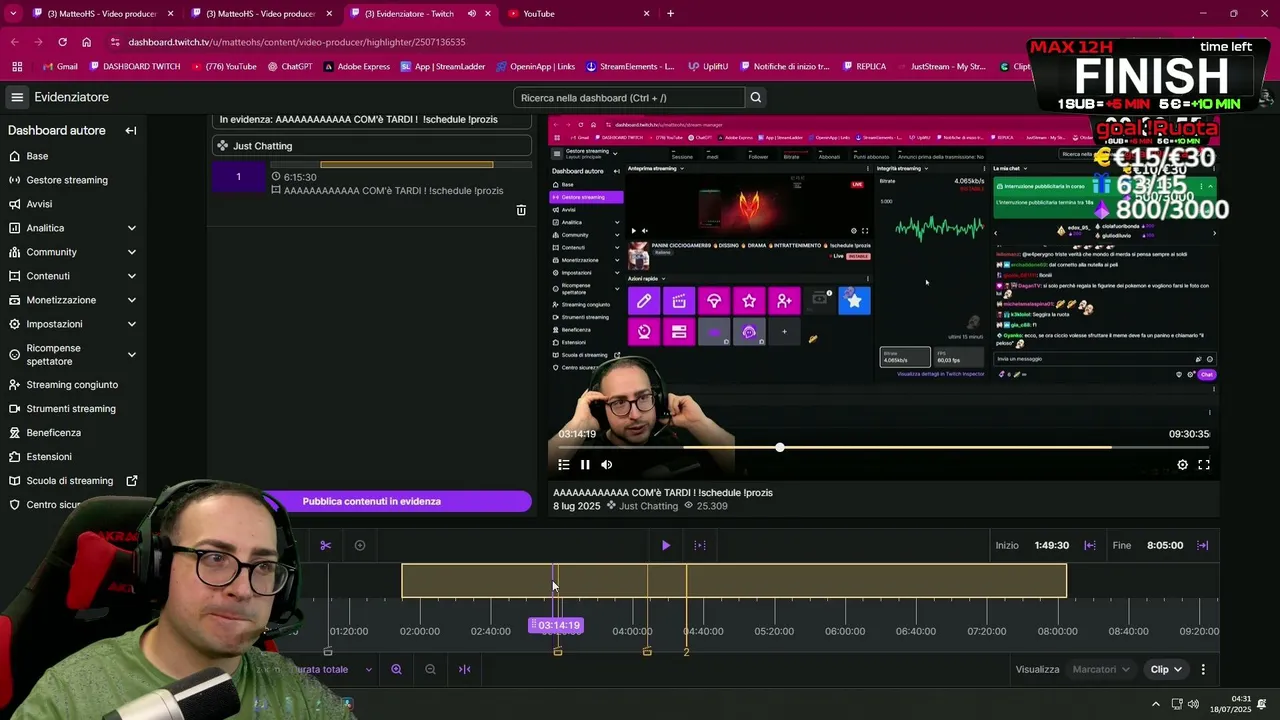Open chapter list icon in video player
Viewport: 1280px width, 720px height.
coord(564,464)
